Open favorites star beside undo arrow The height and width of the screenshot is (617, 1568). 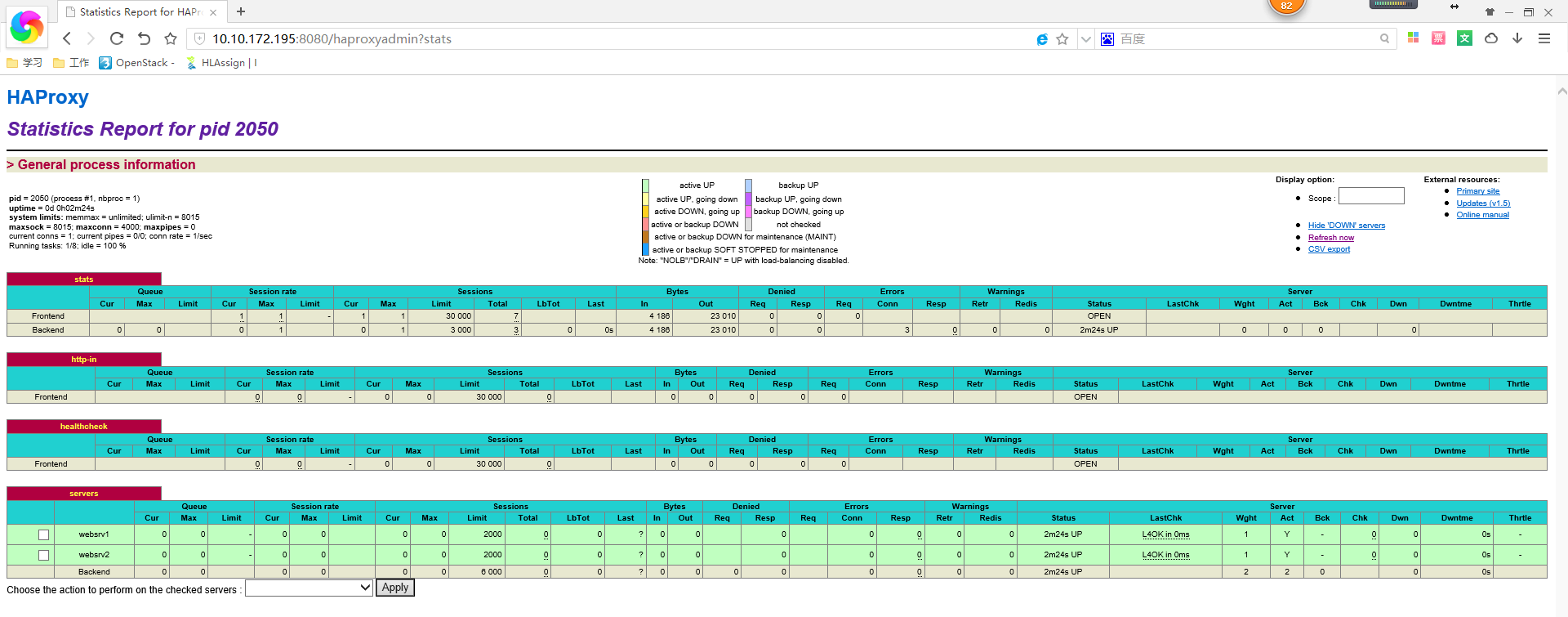(x=170, y=38)
